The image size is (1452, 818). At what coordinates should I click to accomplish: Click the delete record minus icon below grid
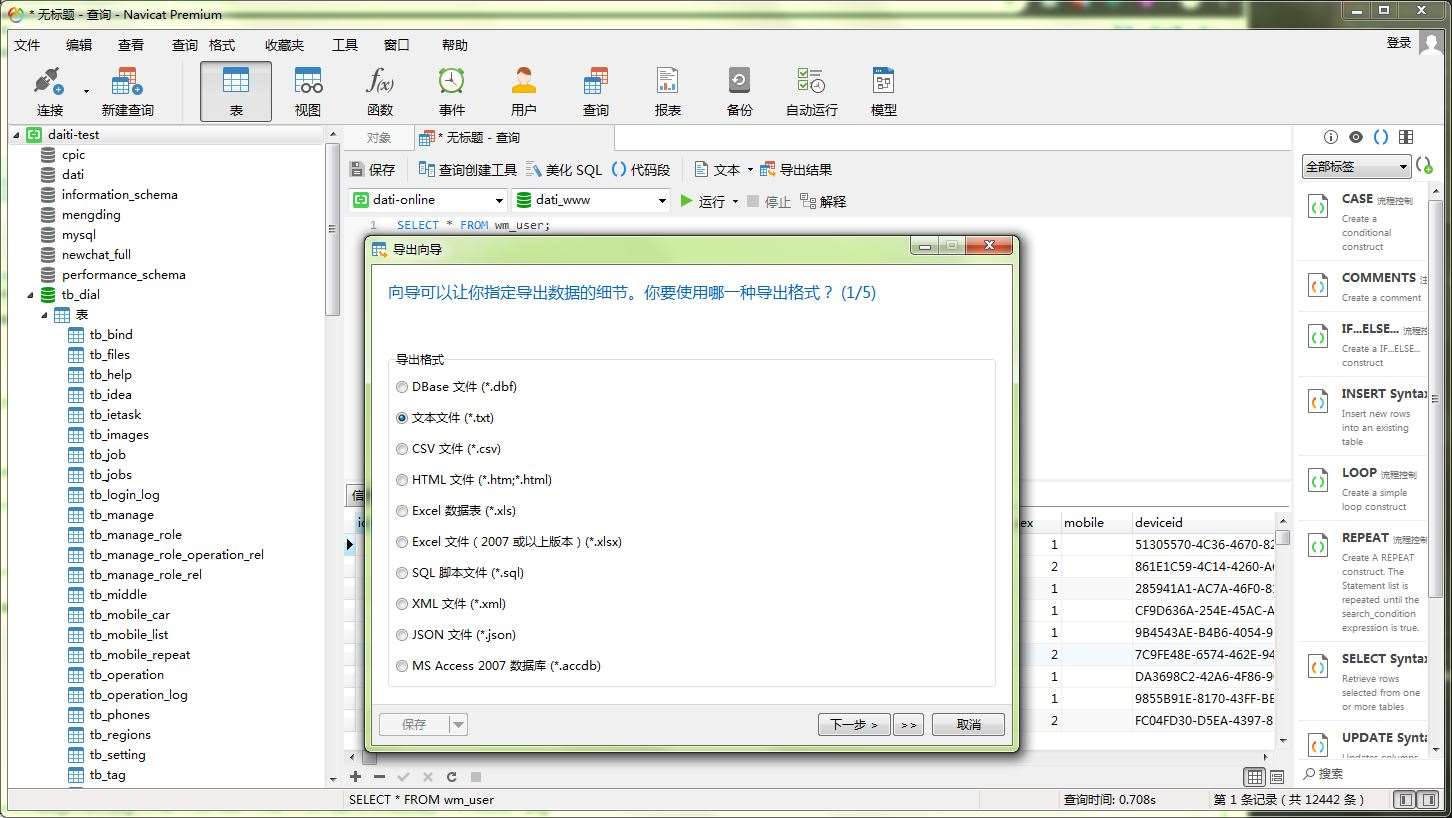tap(379, 776)
